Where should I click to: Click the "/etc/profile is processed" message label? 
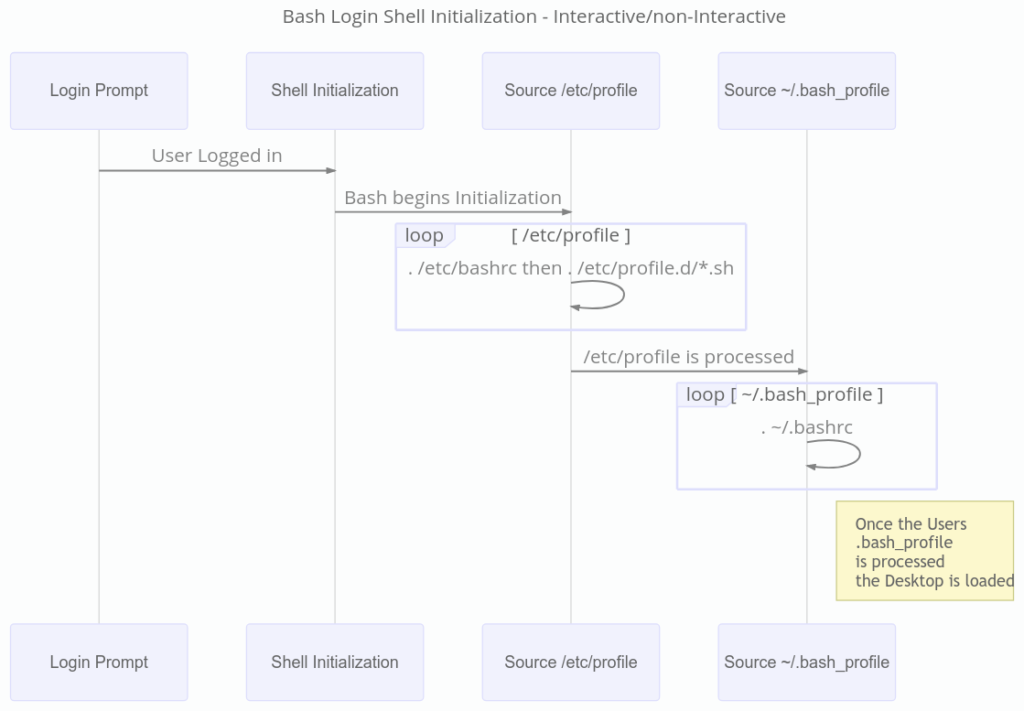(x=689, y=357)
